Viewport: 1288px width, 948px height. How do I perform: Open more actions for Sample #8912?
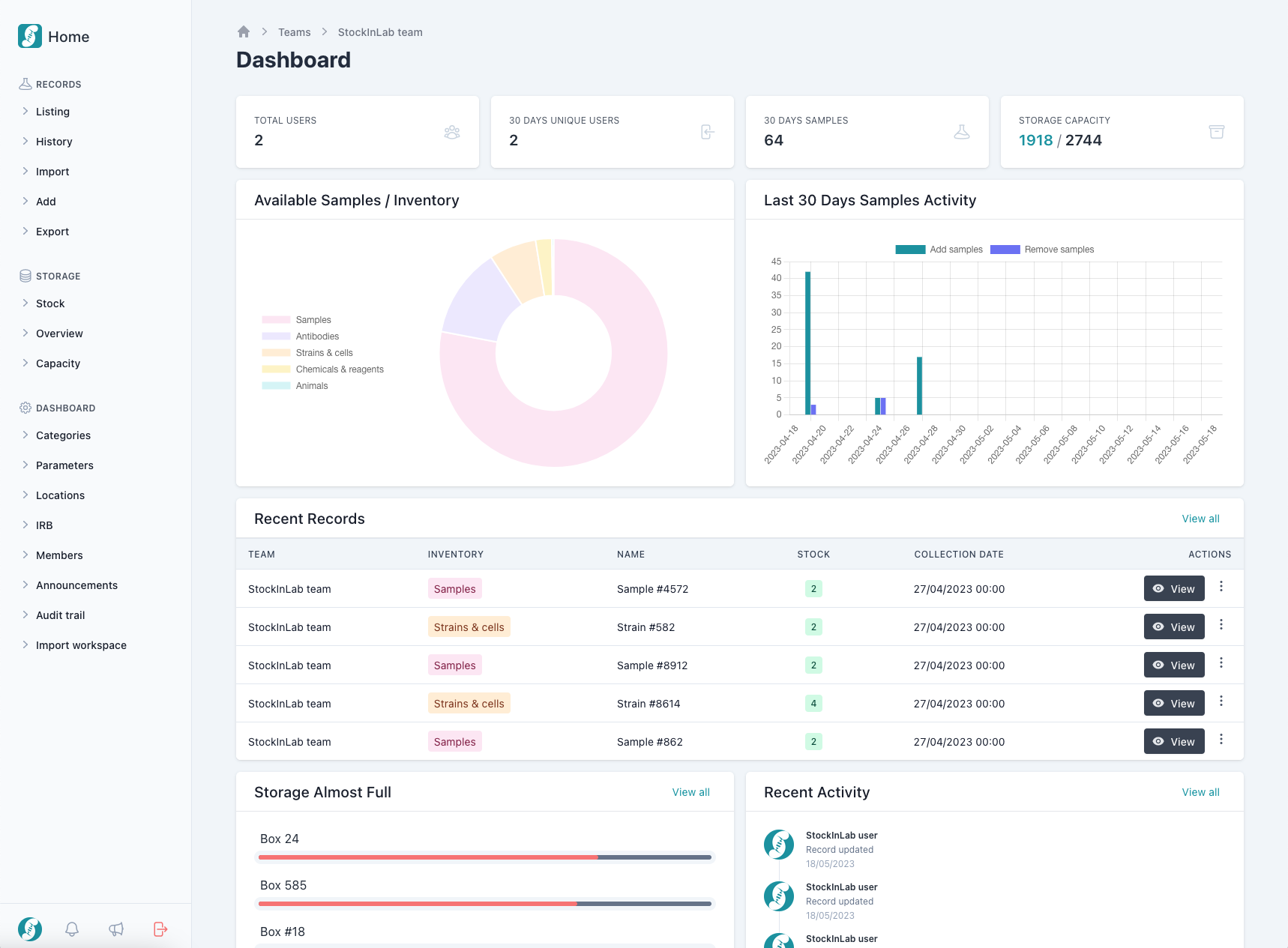click(1221, 663)
